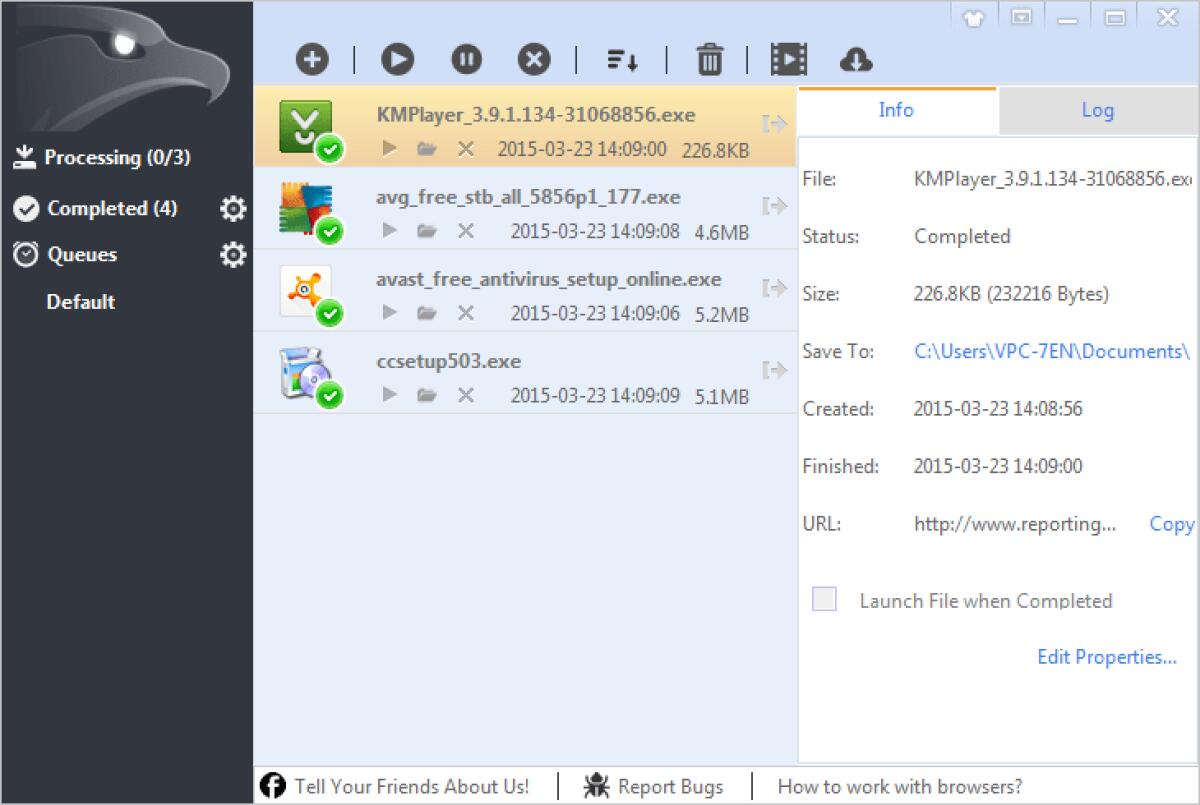The height and width of the screenshot is (805, 1200).
Task: Open Edit Properties dialog
Action: click(1107, 656)
